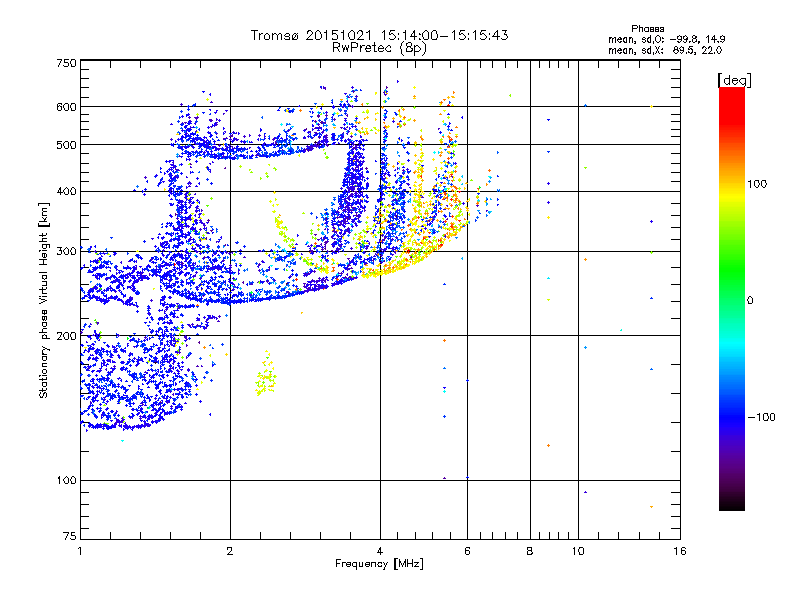Click y-axis tick label '750'
The width and height of the screenshot is (800, 600).
[66, 63]
